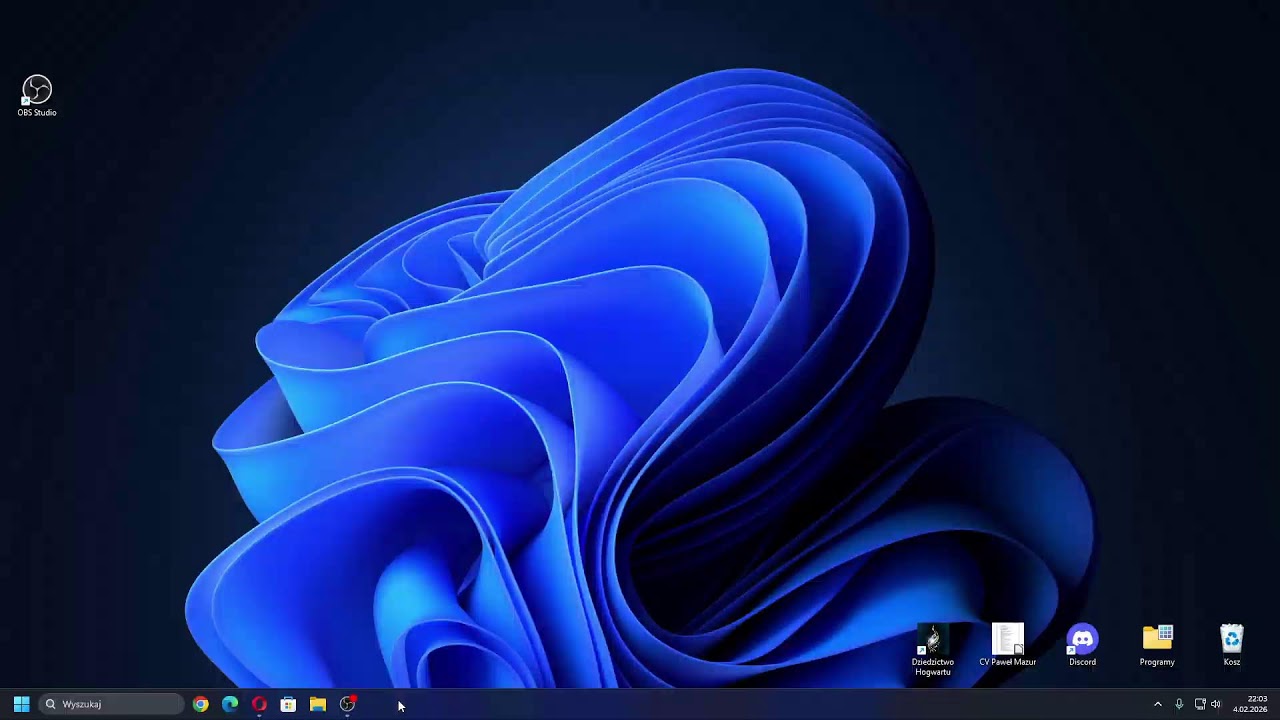
Task: Open Microsoft Store from the taskbar
Action: (288, 704)
